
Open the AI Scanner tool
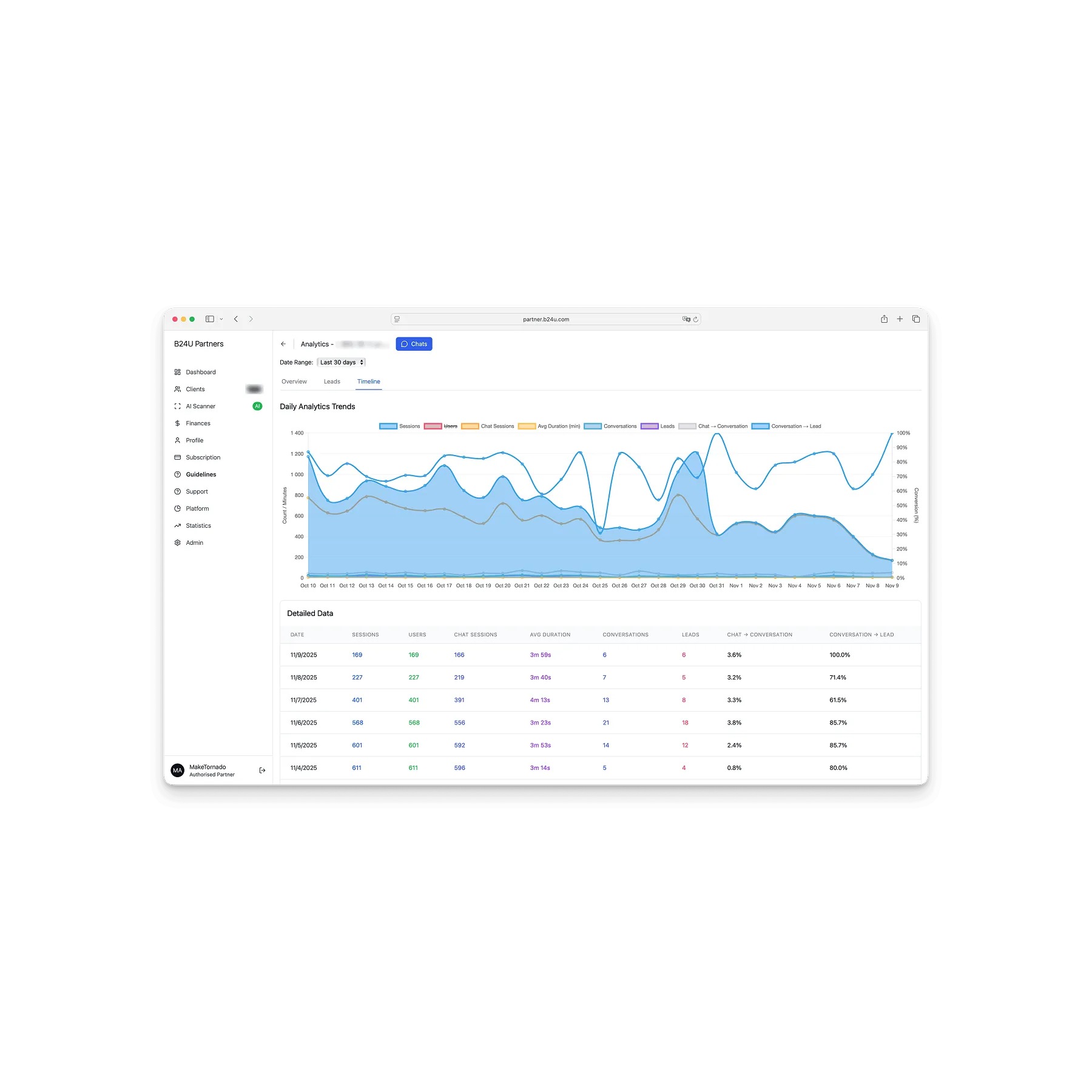pos(200,406)
